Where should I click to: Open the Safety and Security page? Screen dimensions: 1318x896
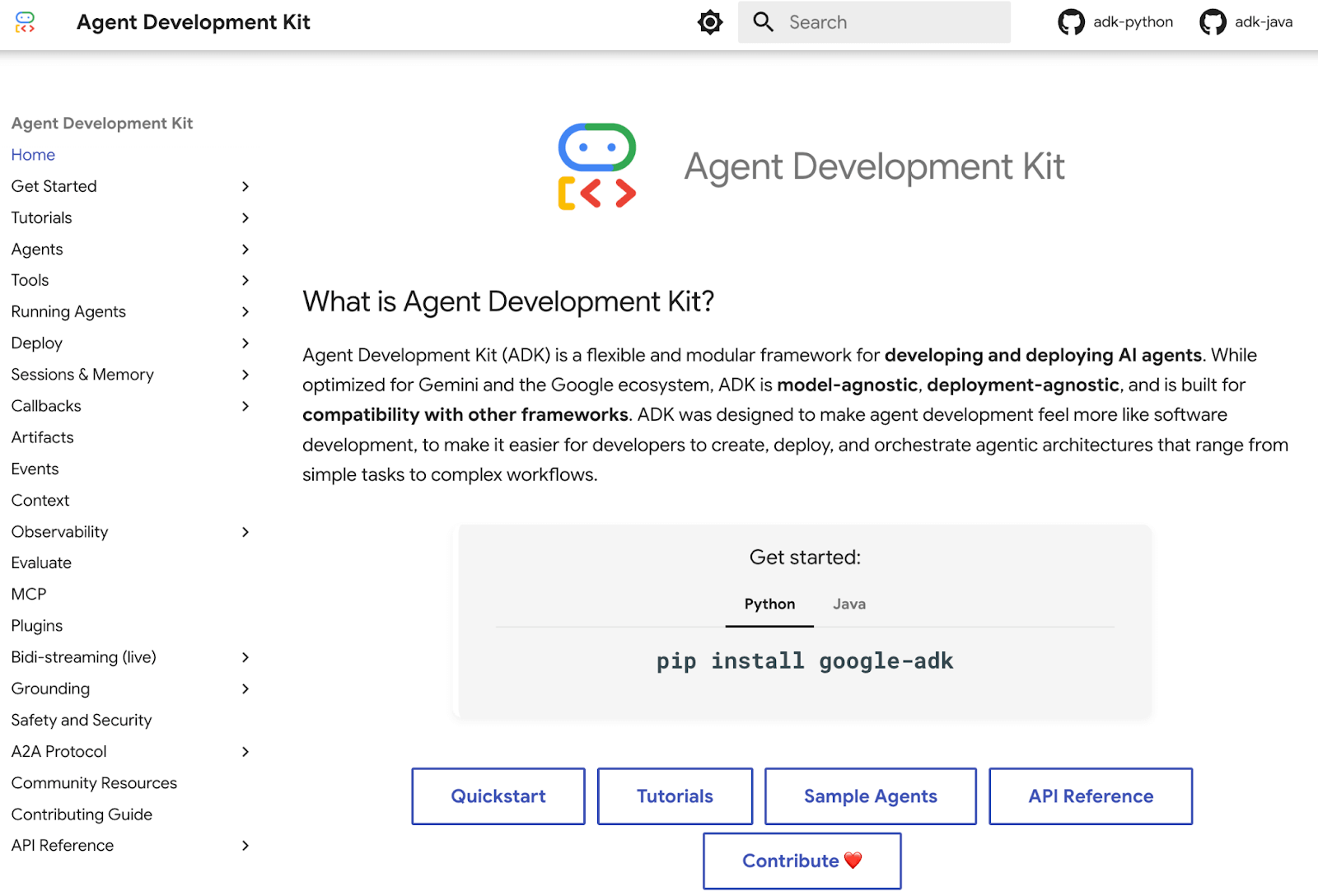82,721
